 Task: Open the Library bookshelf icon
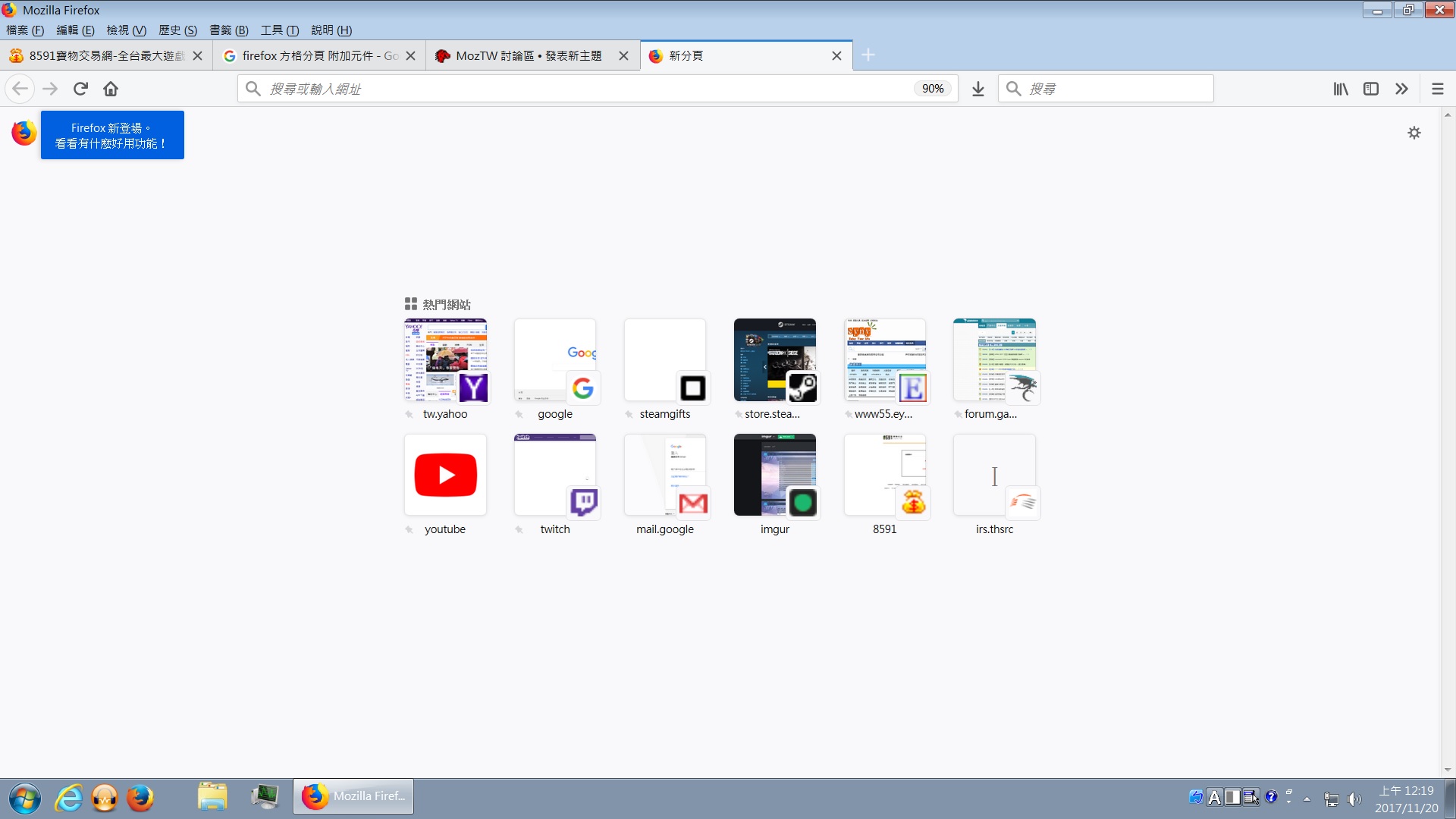tap(1341, 89)
